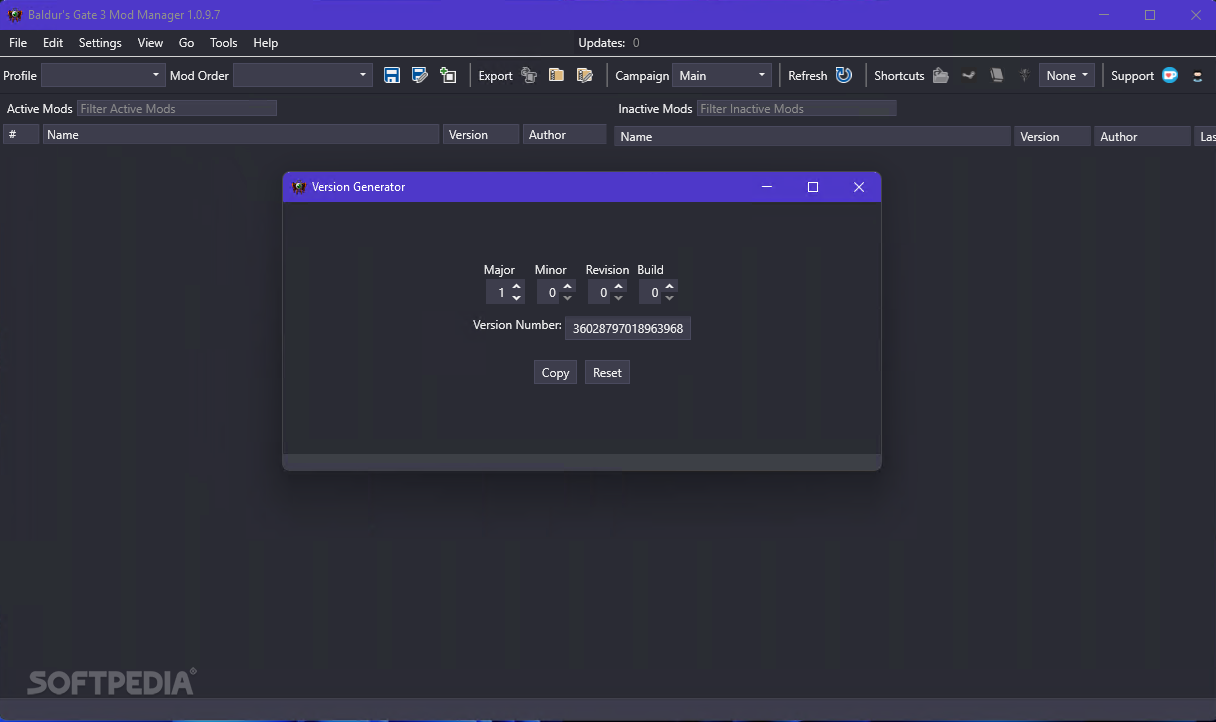
Task: Click the Minor number field
Action: pos(549,292)
